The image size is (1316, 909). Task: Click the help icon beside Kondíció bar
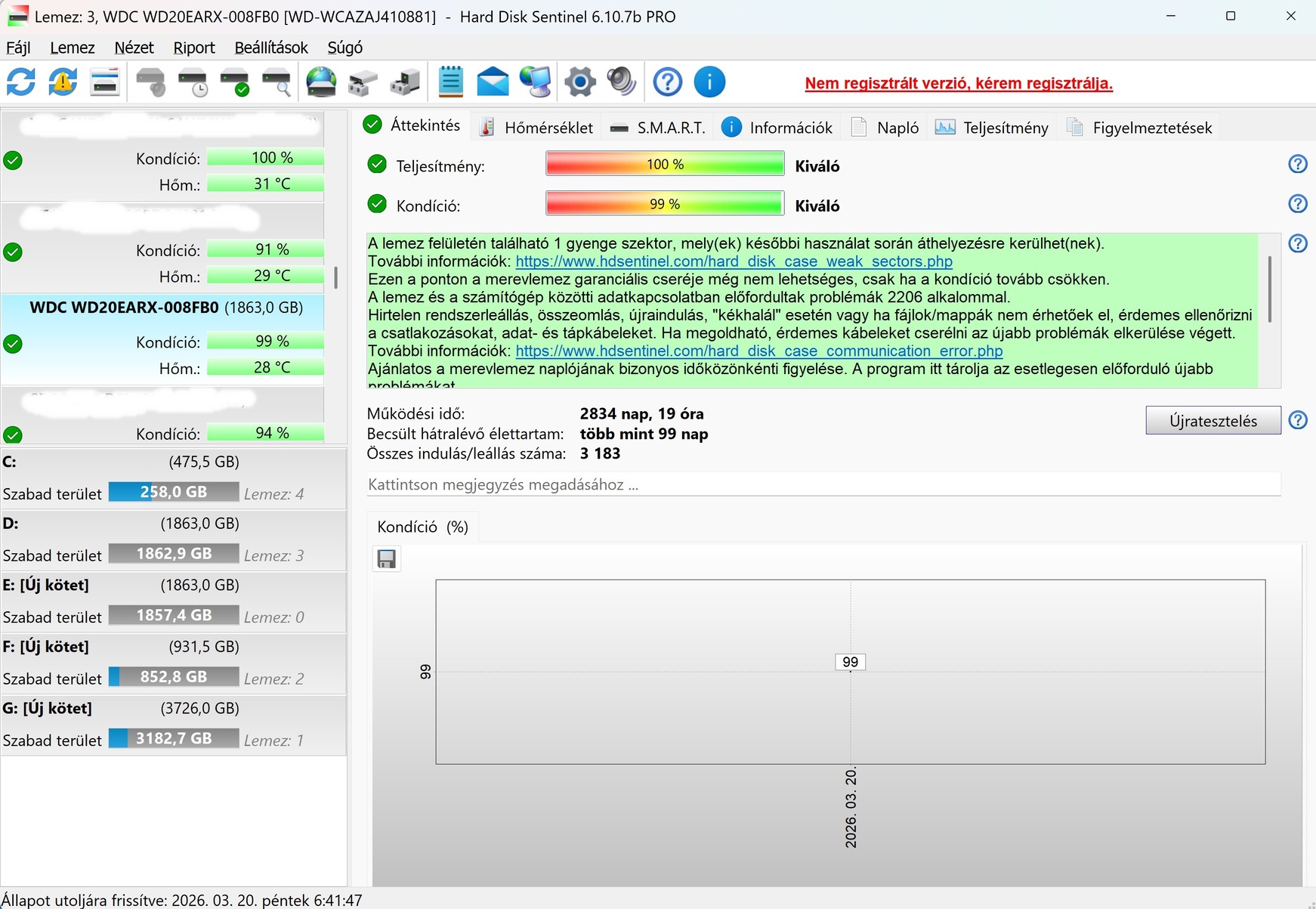1298,204
